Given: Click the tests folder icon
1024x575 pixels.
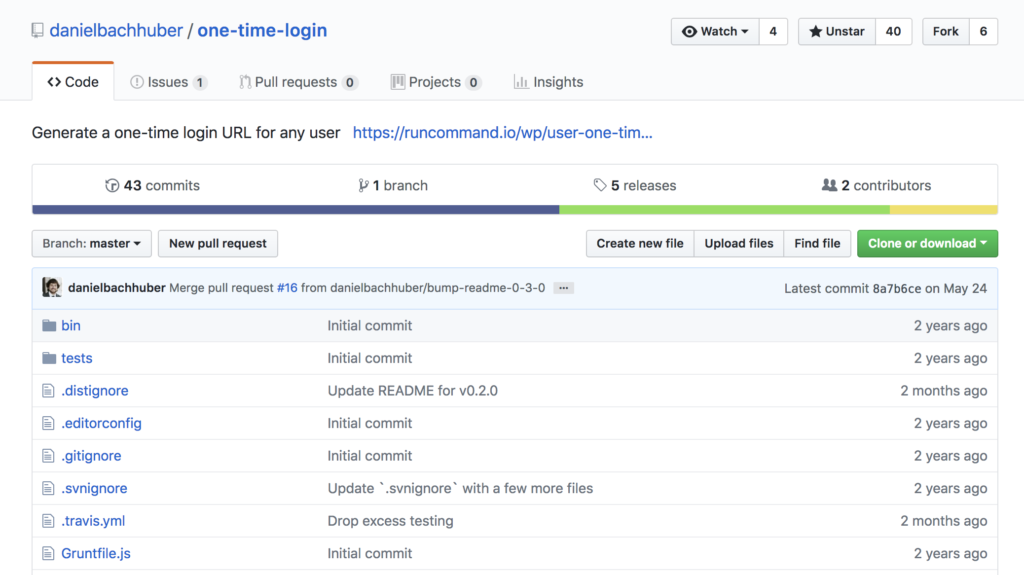Looking at the screenshot, I should 49,358.
